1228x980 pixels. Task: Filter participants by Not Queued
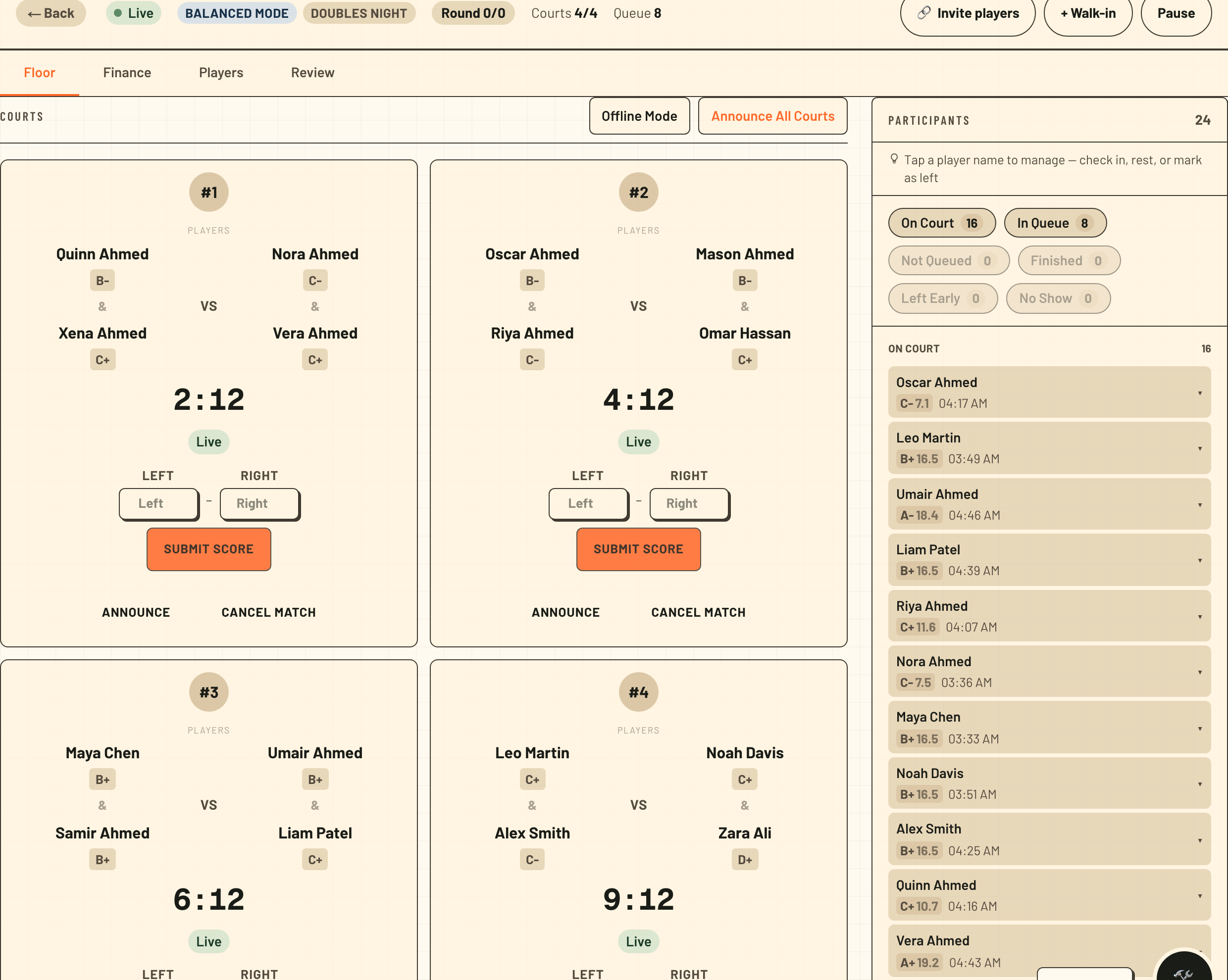click(x=948, y=261)
